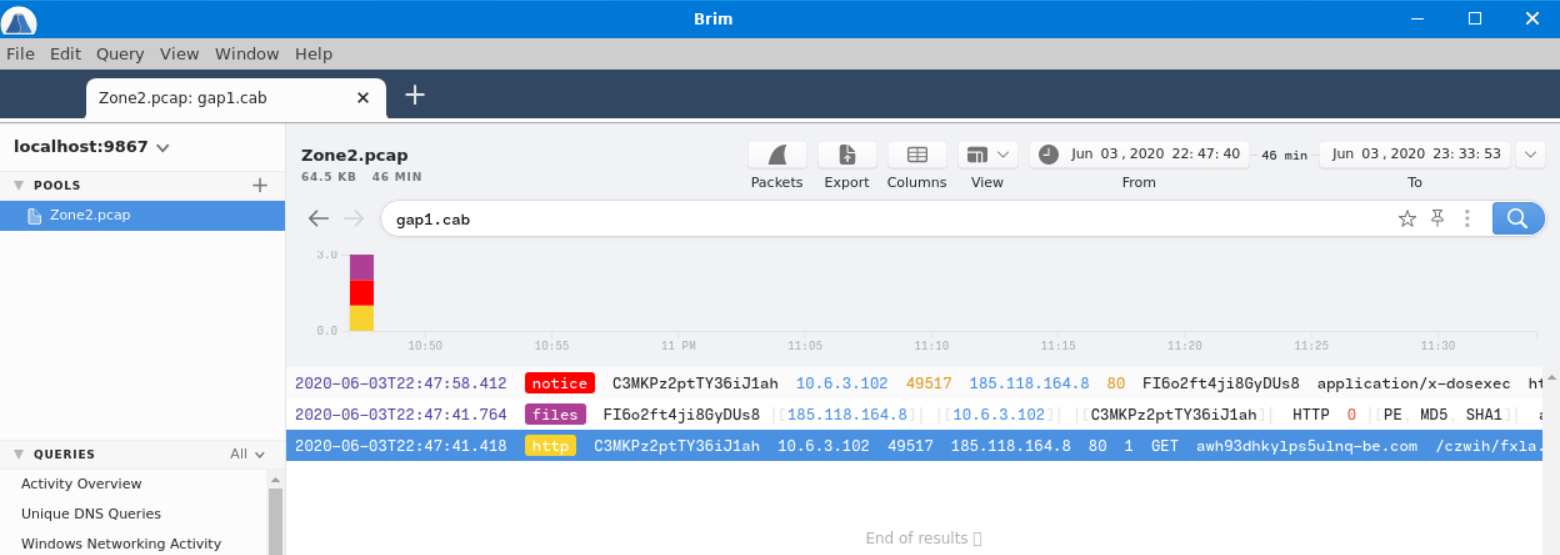
Task: Open the View menu
Action: coord(179,54)
